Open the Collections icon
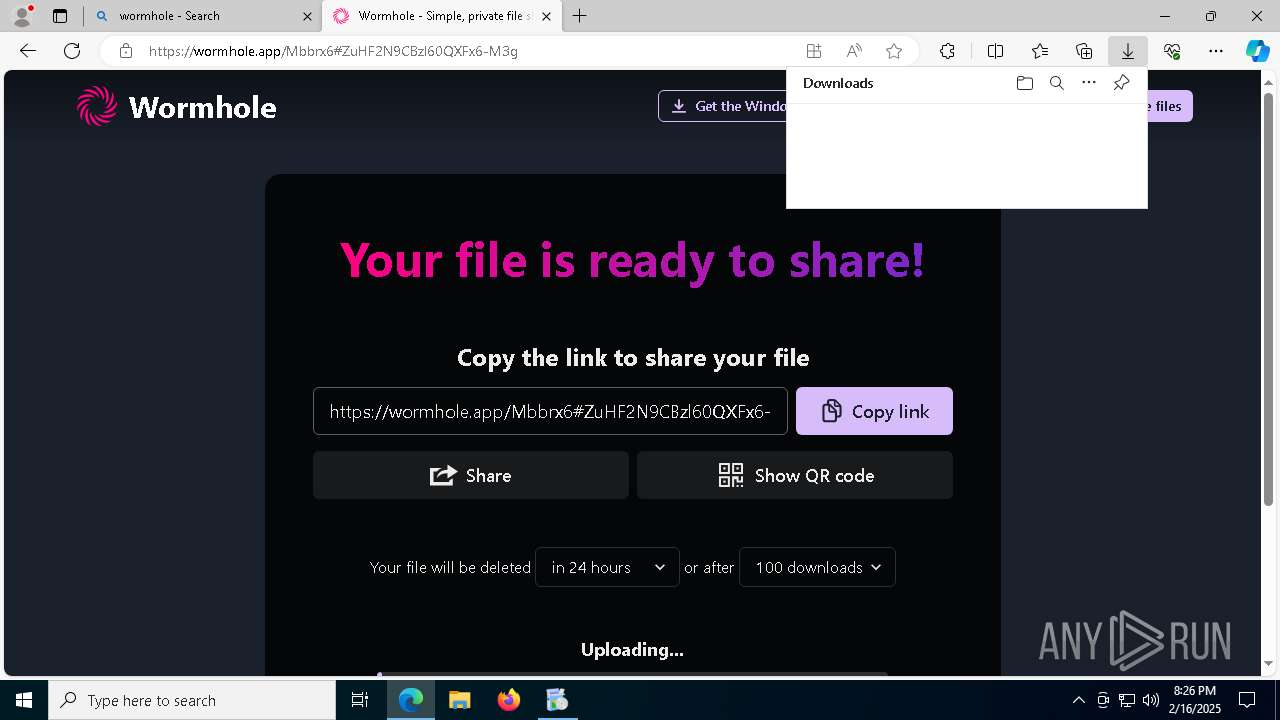The width and height of the screenshot is (1280, 720). point(1084,51)
